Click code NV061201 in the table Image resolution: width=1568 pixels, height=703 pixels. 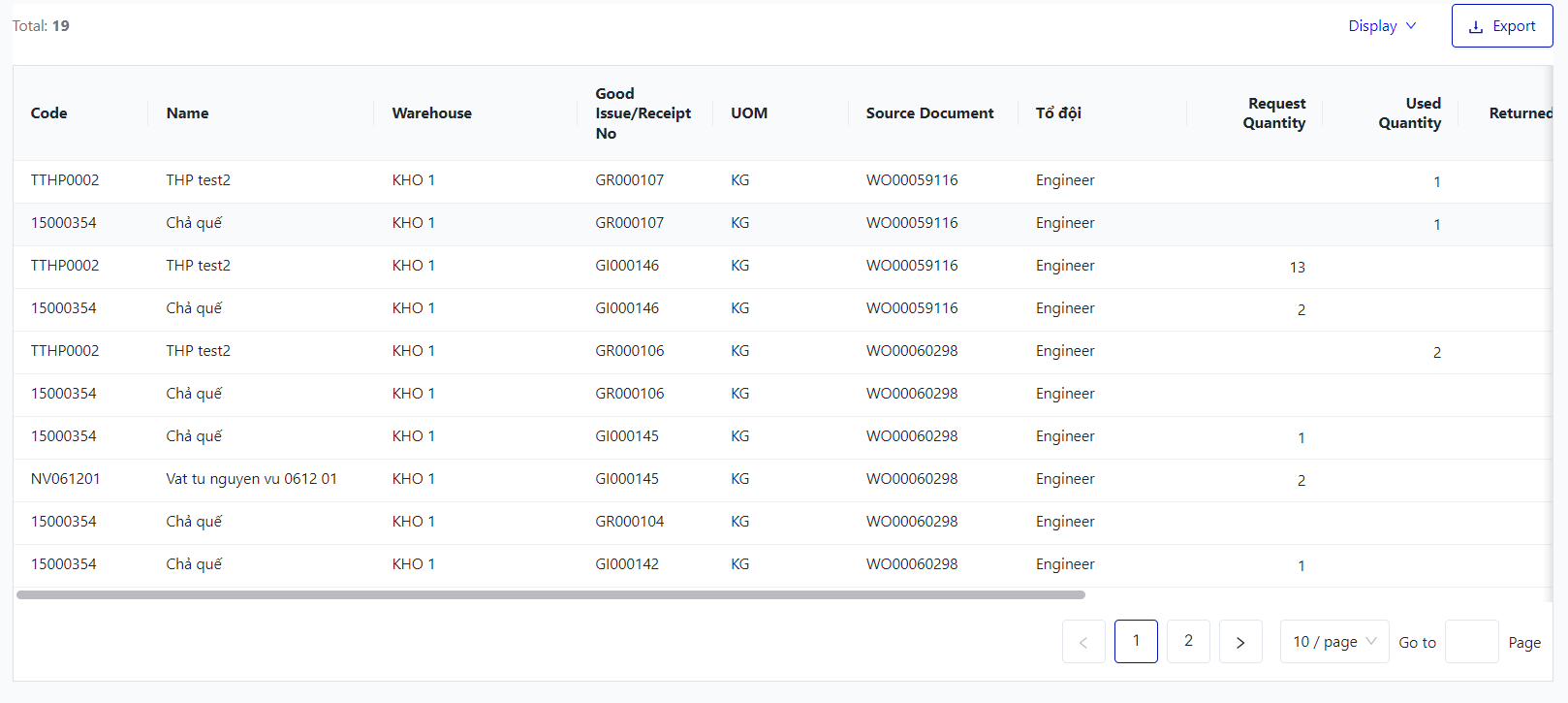point(65,479)
